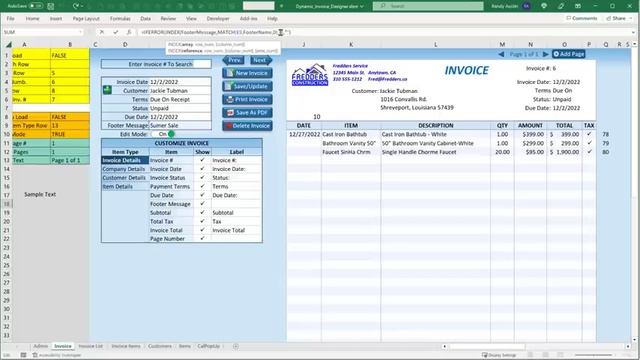Image resolution: width=640 pixels, height=360 pixels.
Task: Select Item Details item type
Action: tap(125, 187)
